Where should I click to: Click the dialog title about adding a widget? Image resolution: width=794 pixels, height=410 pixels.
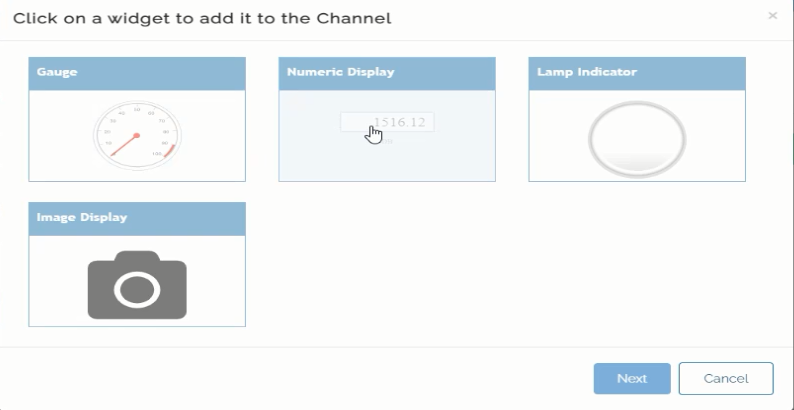[x=202, y=18]
